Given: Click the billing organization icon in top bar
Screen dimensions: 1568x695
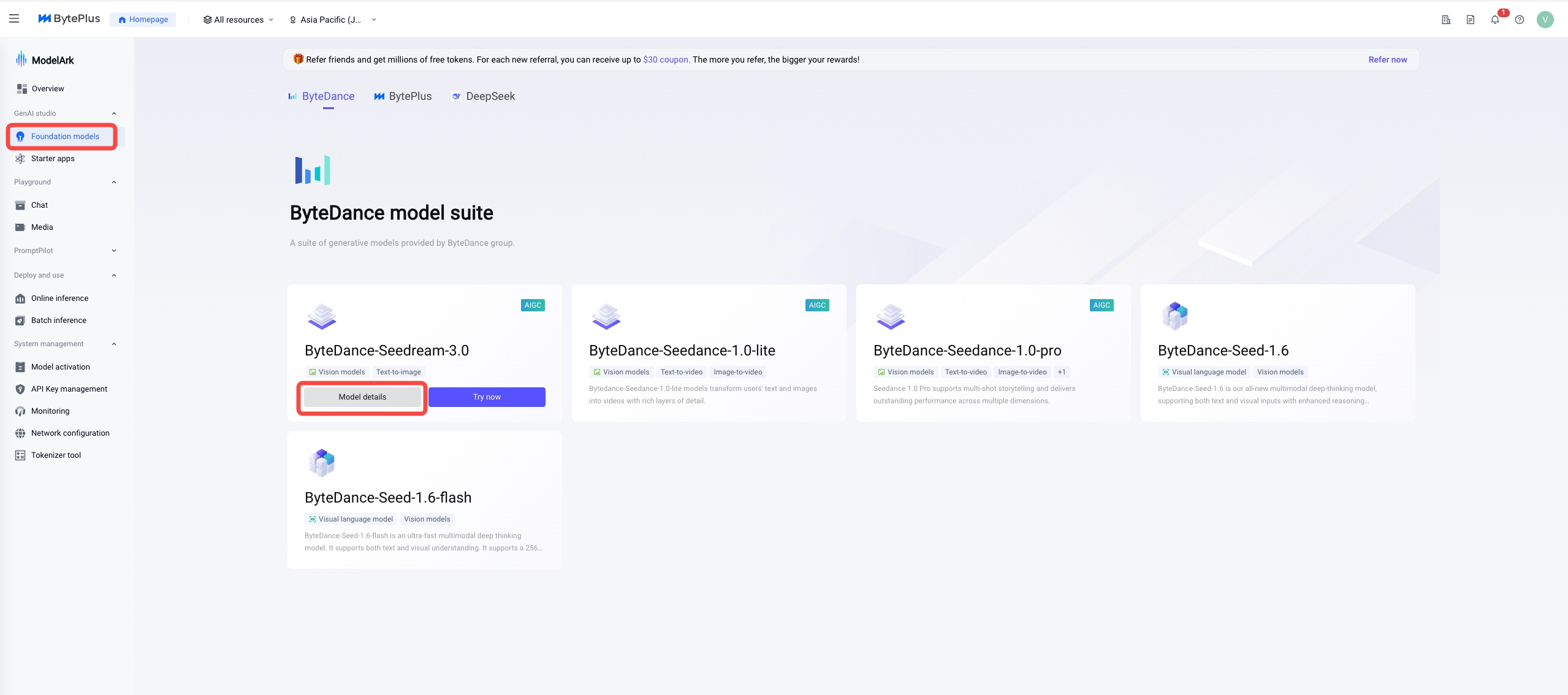Looking at the screenshot, I should [1446, 20].
